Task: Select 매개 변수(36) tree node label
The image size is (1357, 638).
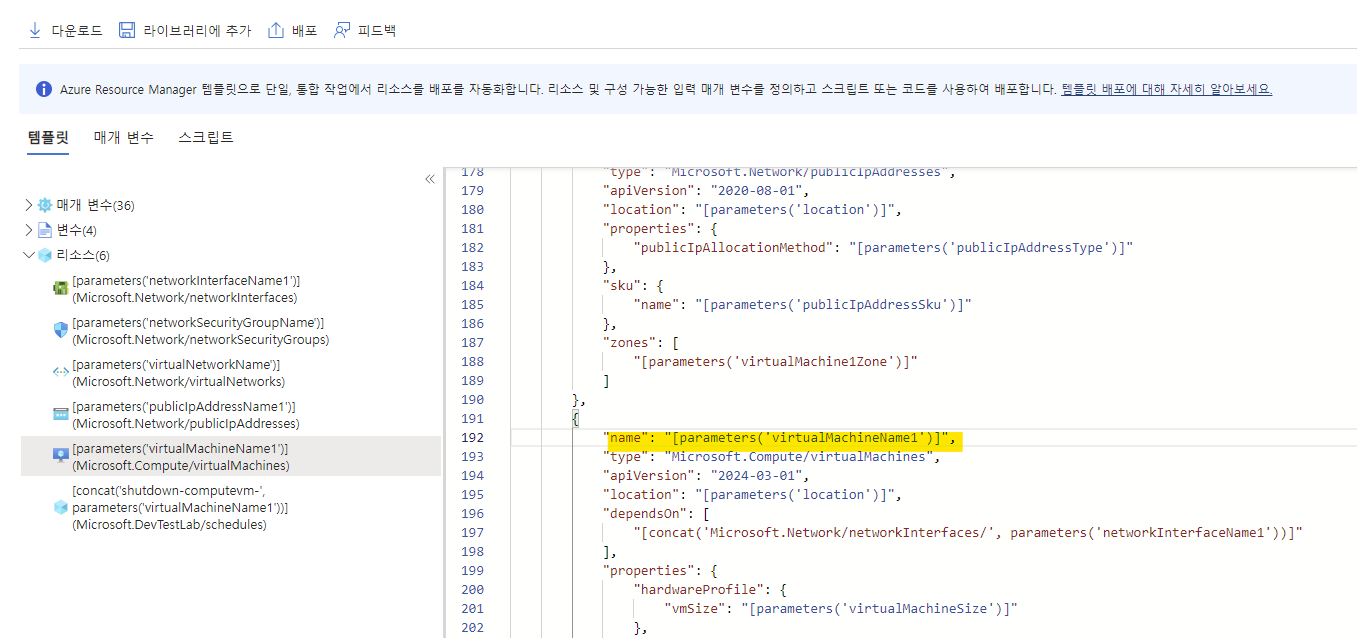Action: pos(95,205)
